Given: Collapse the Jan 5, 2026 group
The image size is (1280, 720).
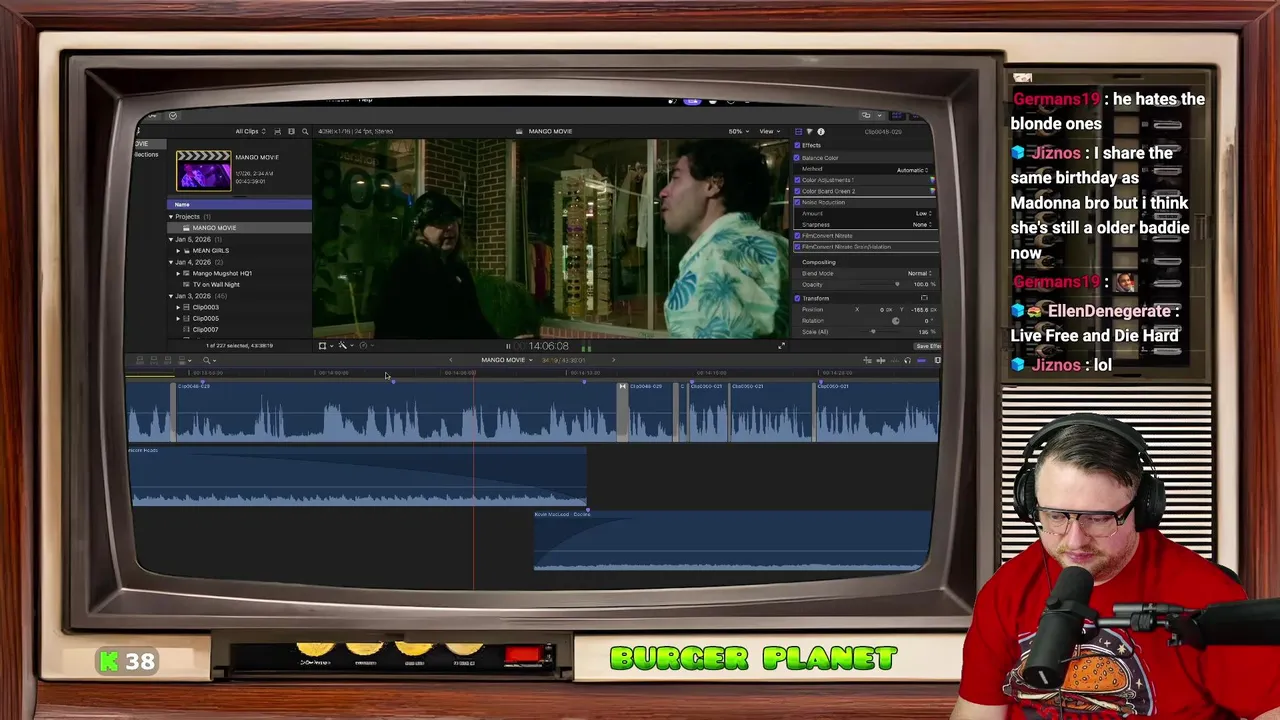Looking at the screenshot, I should (x=171, y=239).
